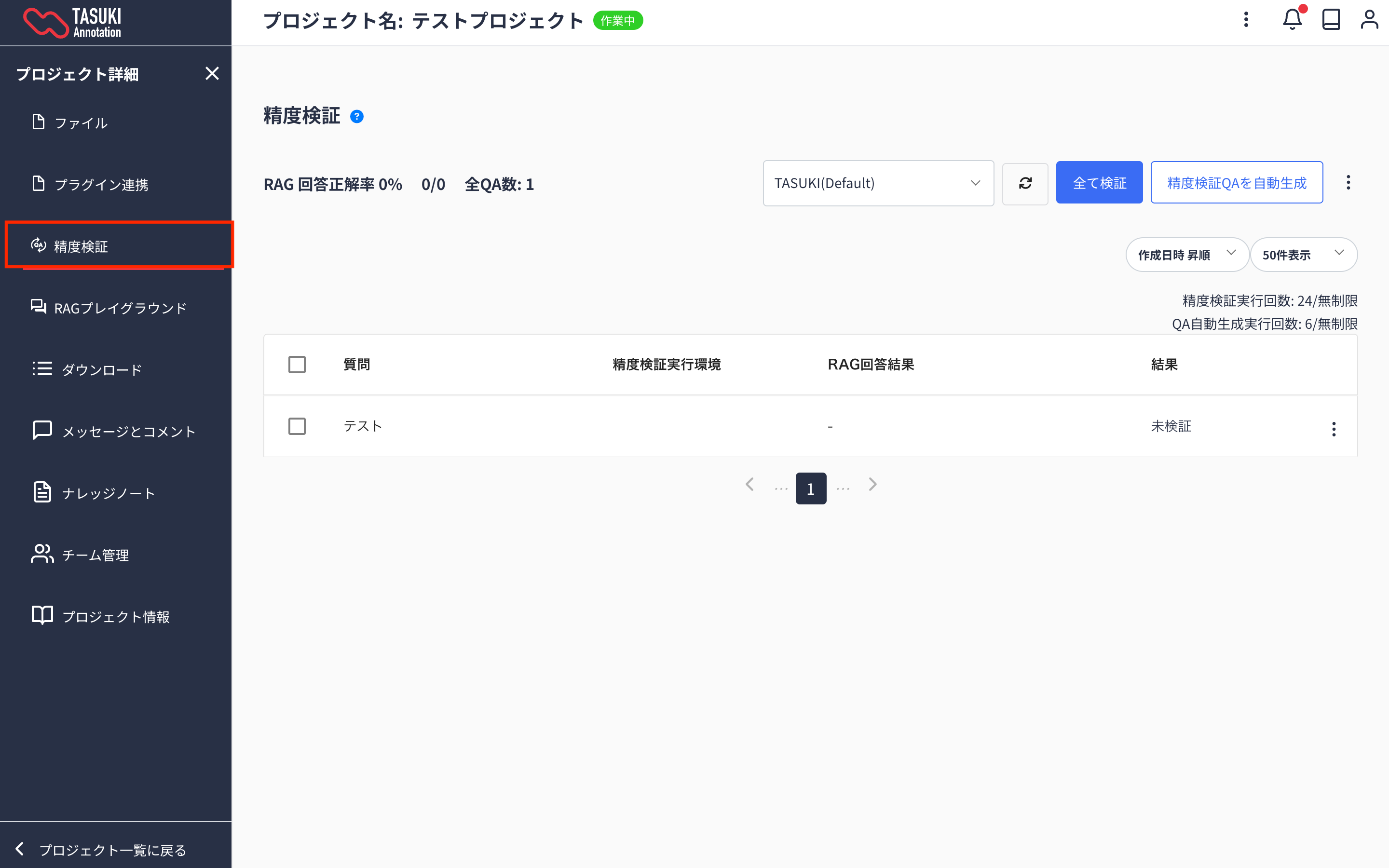Toggle the select-all checkbox in table header
Image resolution: width=1389 pixels, height=868 pixels.
(297, 365)
